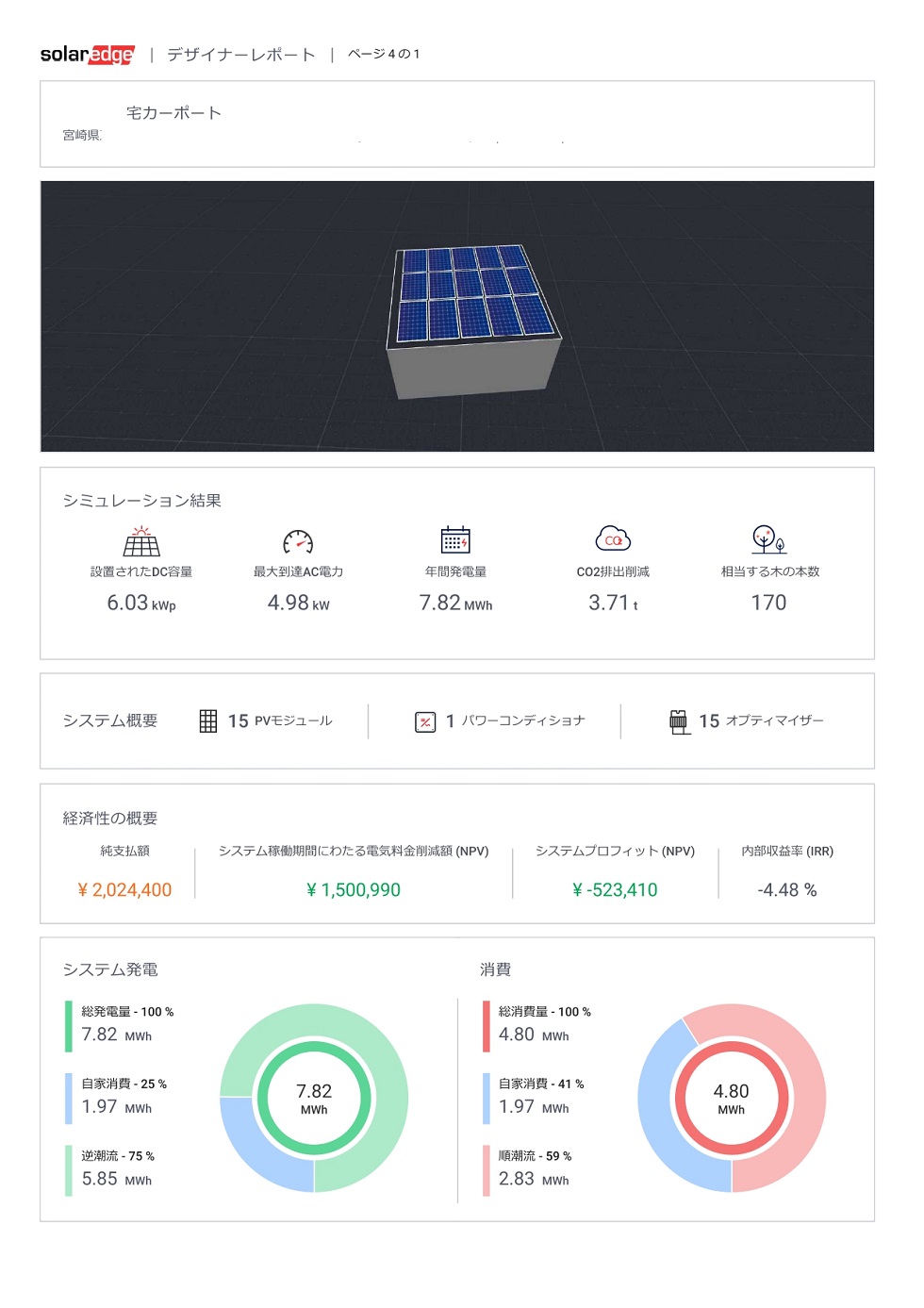Click the power conditioner inverter icon
This screenshot has width=924, height=1308.
pos(425,722)
